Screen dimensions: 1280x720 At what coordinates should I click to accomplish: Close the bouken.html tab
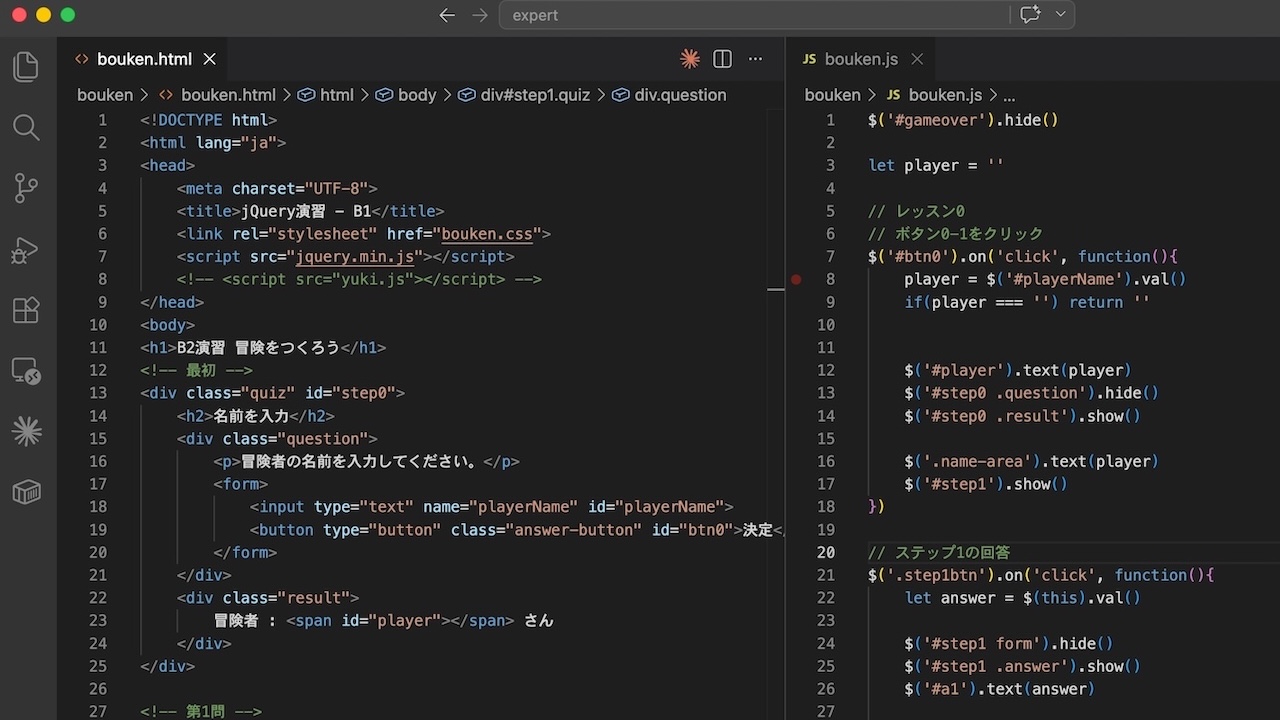[x=210, y=59]
